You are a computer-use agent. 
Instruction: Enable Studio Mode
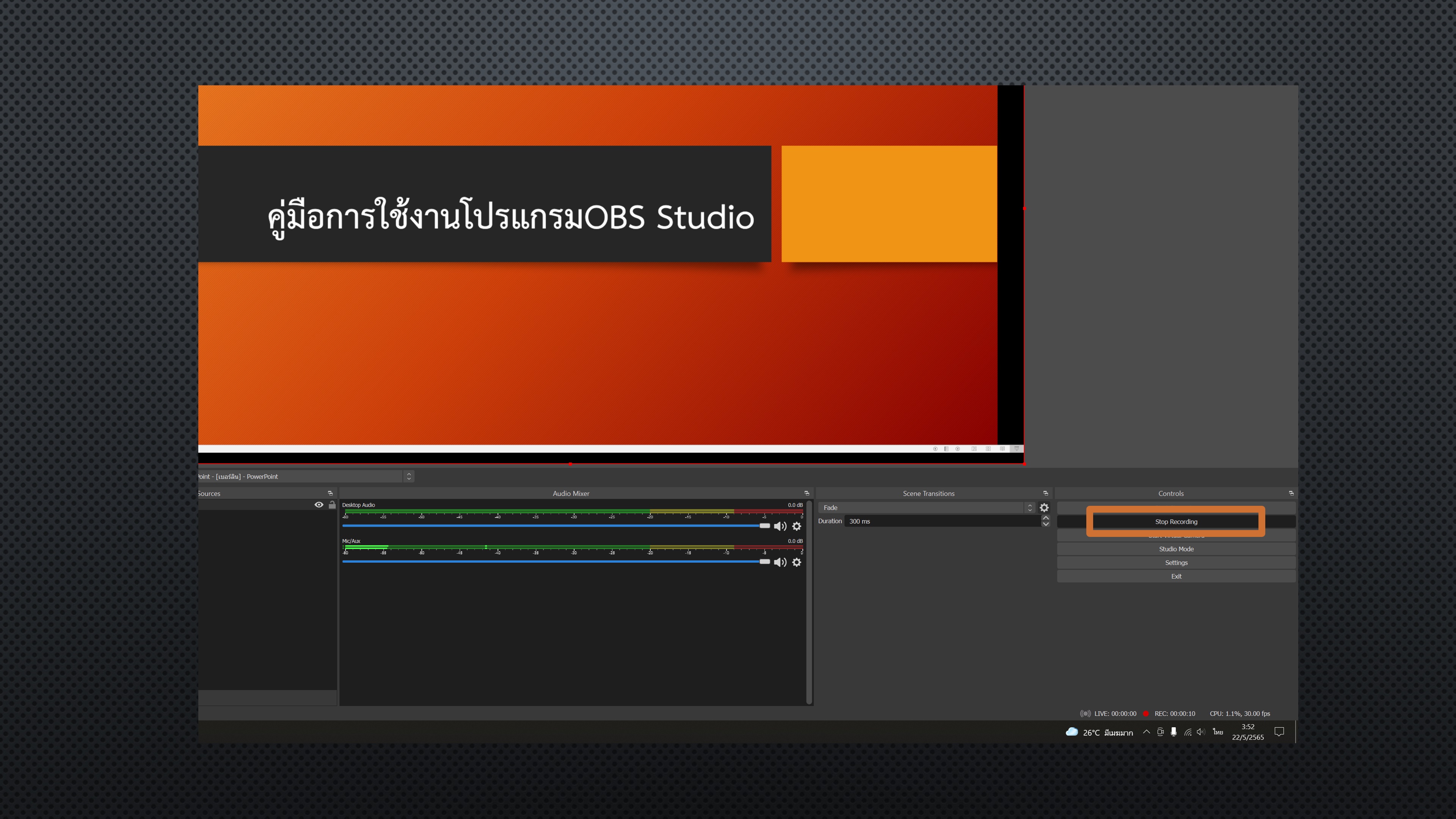(1176, 549)
